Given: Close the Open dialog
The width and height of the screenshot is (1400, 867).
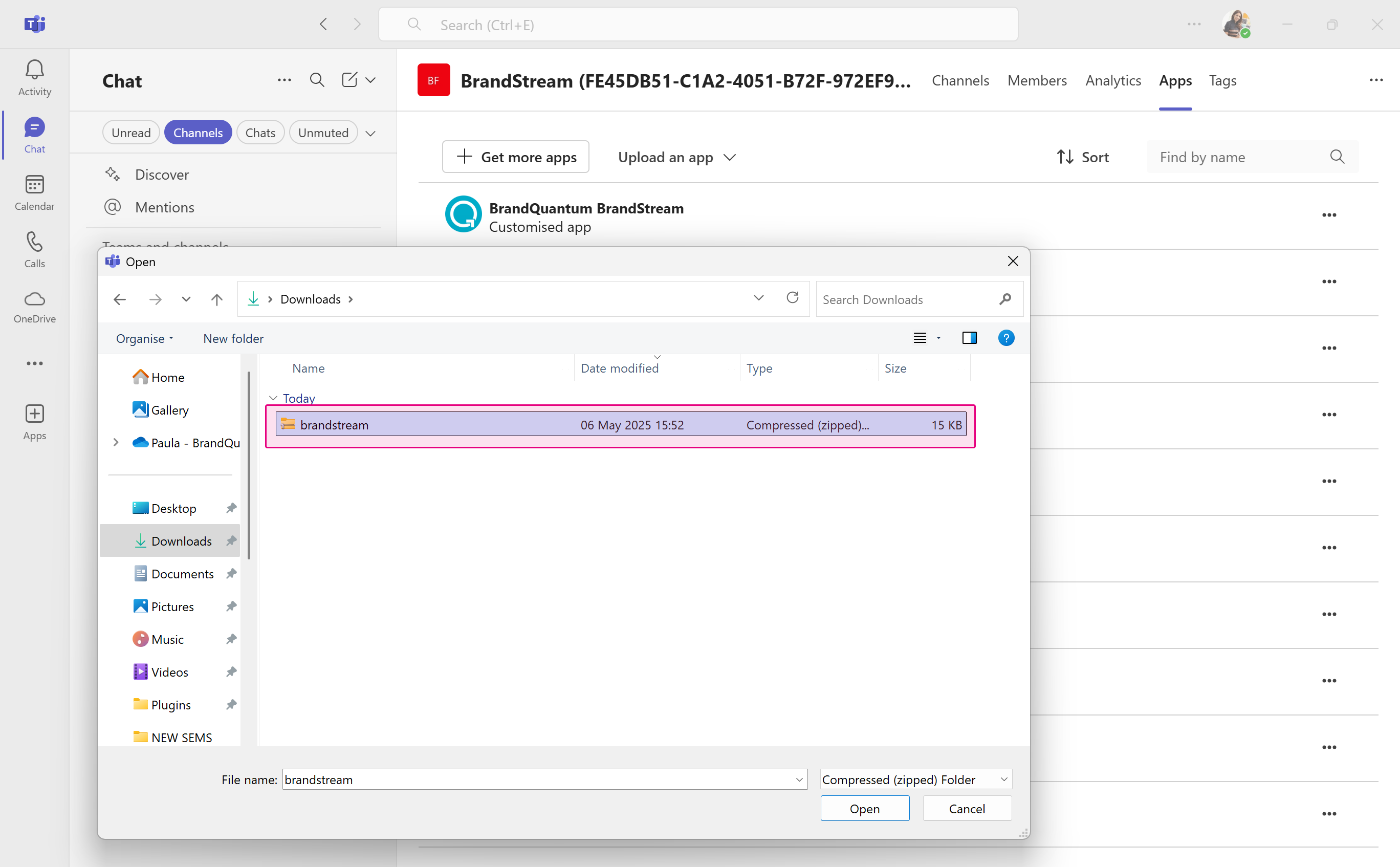Looking at the screenshot, I should click(x=1013, y=262).
